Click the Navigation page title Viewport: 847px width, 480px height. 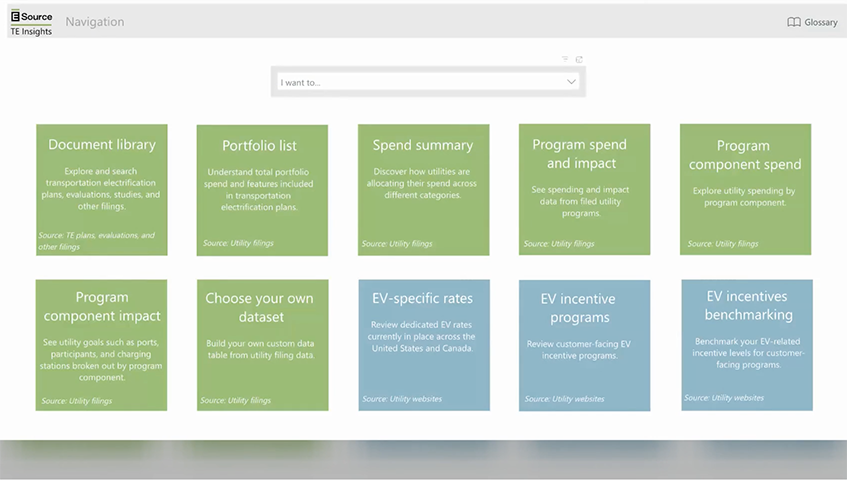(x=95, y=22)
